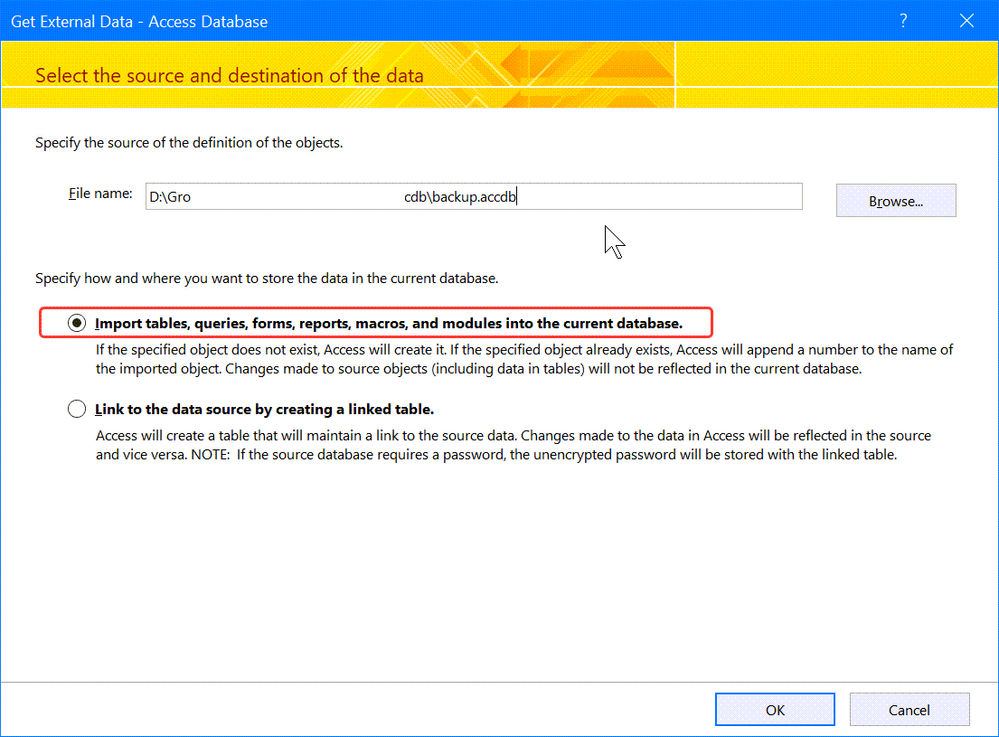Click 'Specify how and where you want to store' text
The height and width of the screenshot is (737, 999).
click(x=266, y=278)
